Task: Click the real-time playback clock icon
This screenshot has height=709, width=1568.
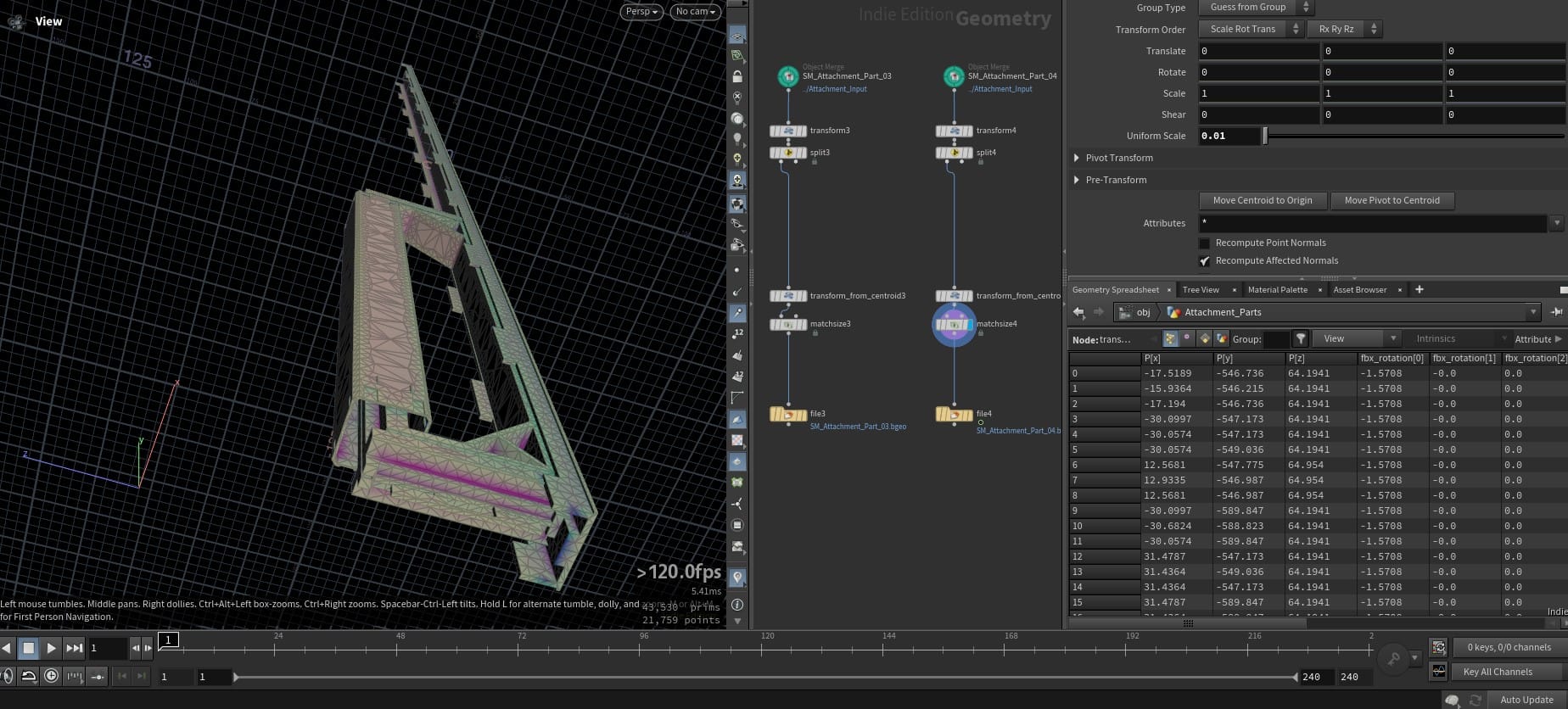Action: click(51, 676)
